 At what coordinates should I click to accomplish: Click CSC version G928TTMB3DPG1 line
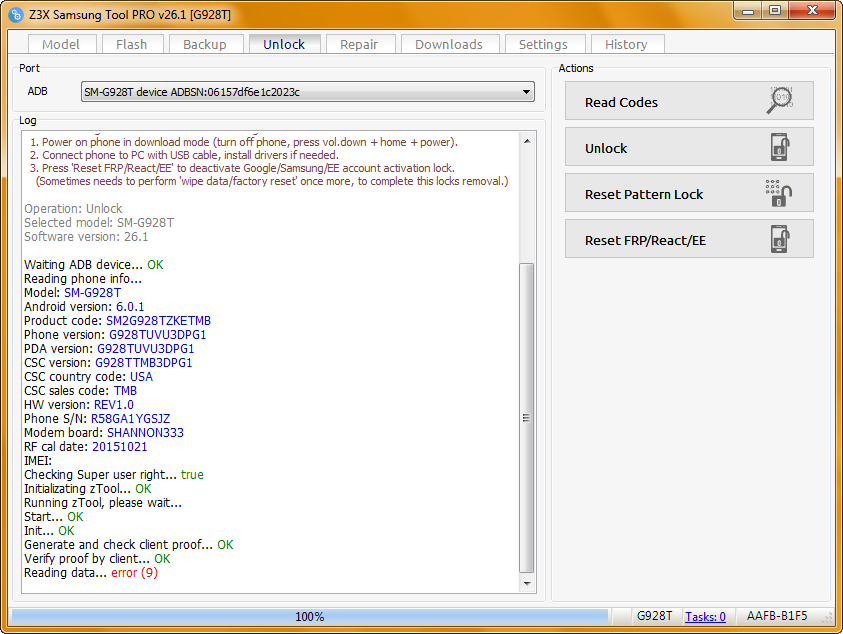(108, 363)
